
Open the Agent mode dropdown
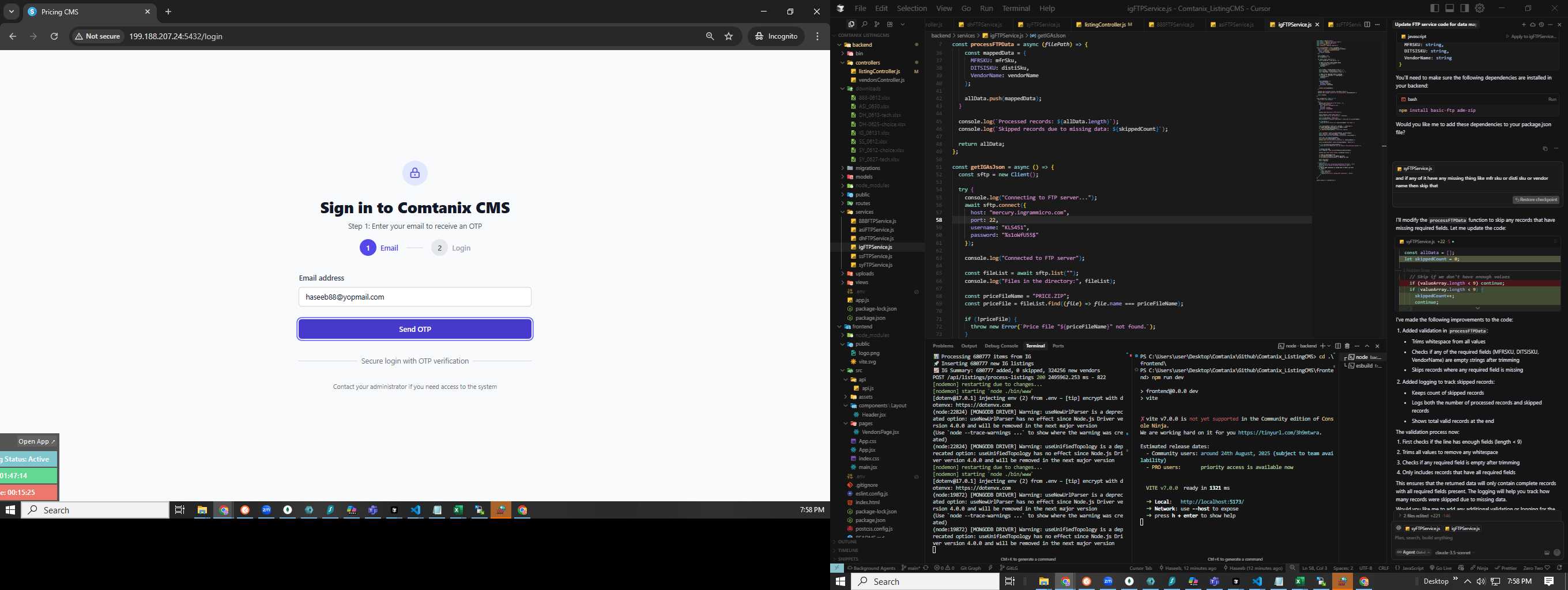point(1412,553)
